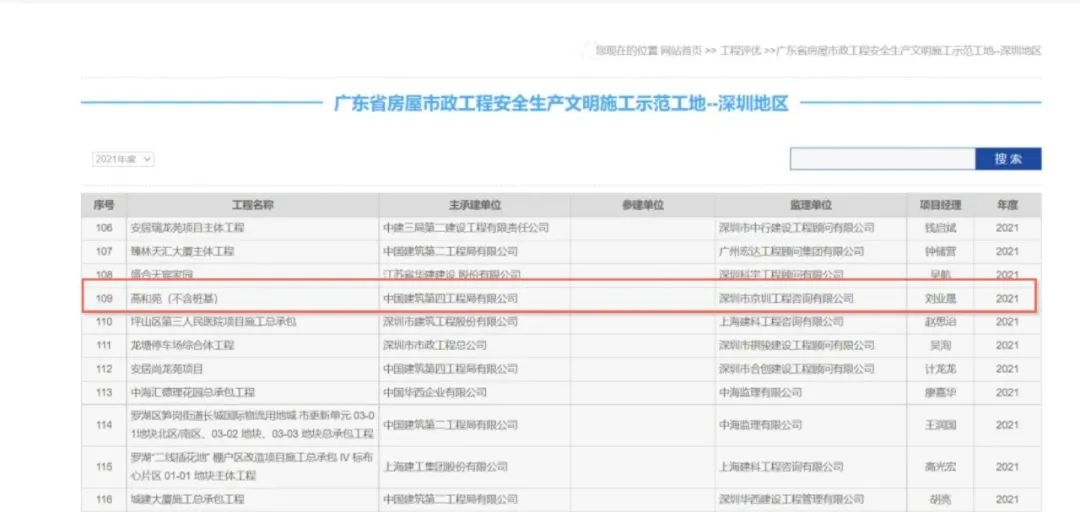Click the 监理单位 column header

point(811,205)
